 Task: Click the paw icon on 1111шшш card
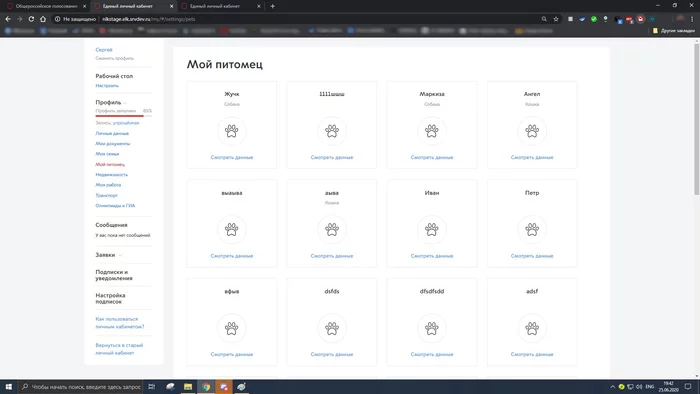pos(332,131)
